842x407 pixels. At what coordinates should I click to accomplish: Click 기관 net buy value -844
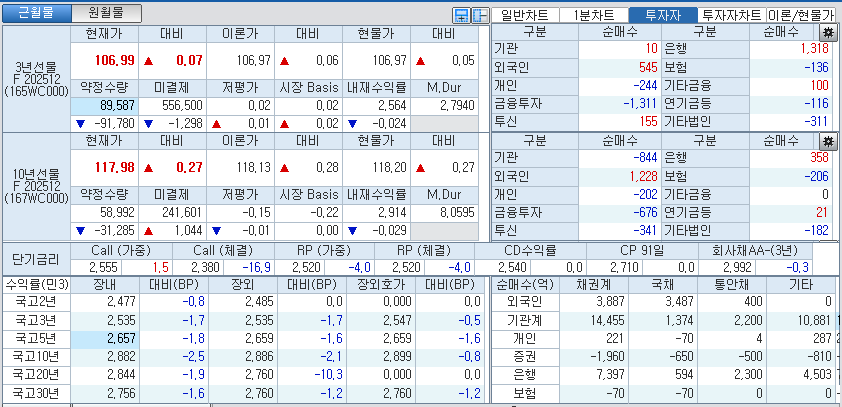click(x=645, y=158)
